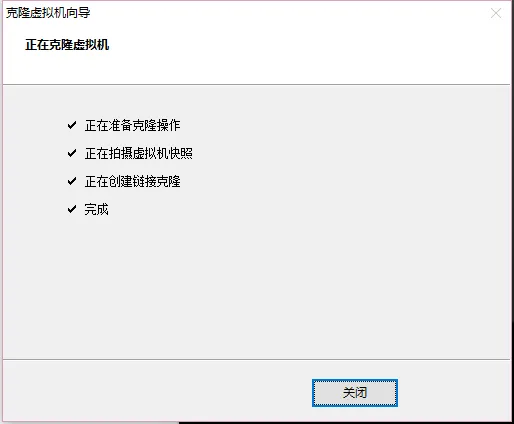Select the 正在拍摄虚拟机快照 step text
The height and width of the screenshot is (424, 514).
138,153
